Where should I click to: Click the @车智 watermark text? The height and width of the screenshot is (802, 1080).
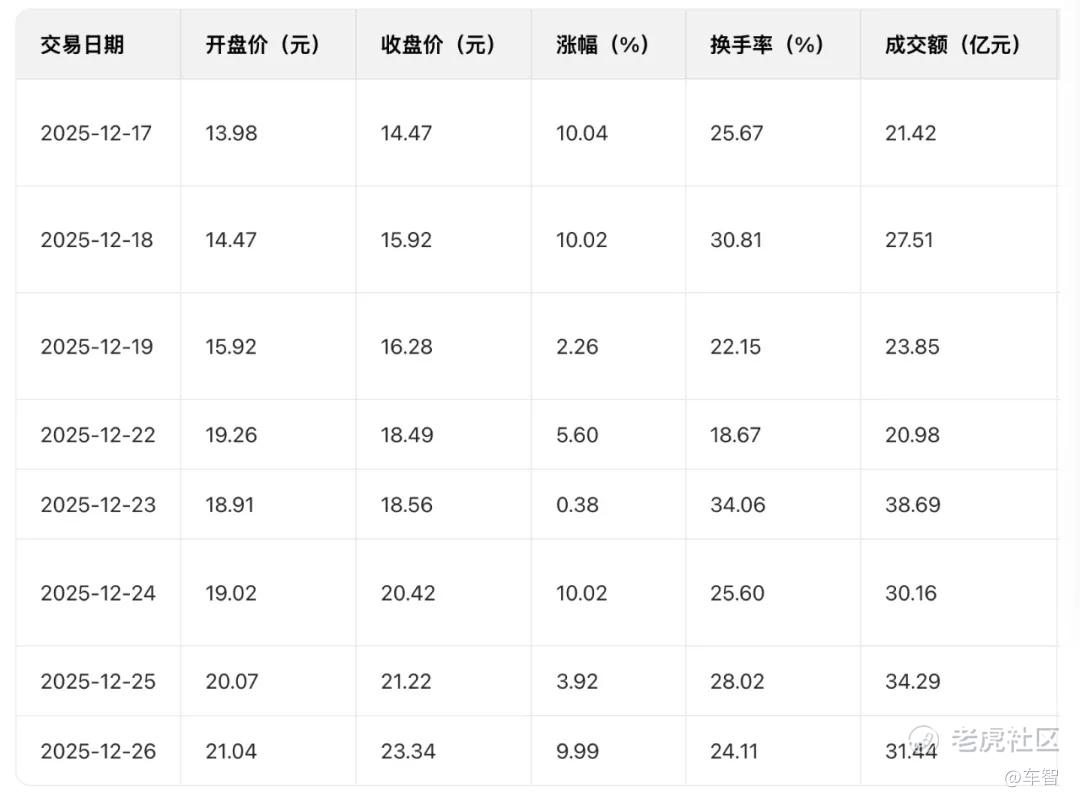point(1031,778)
